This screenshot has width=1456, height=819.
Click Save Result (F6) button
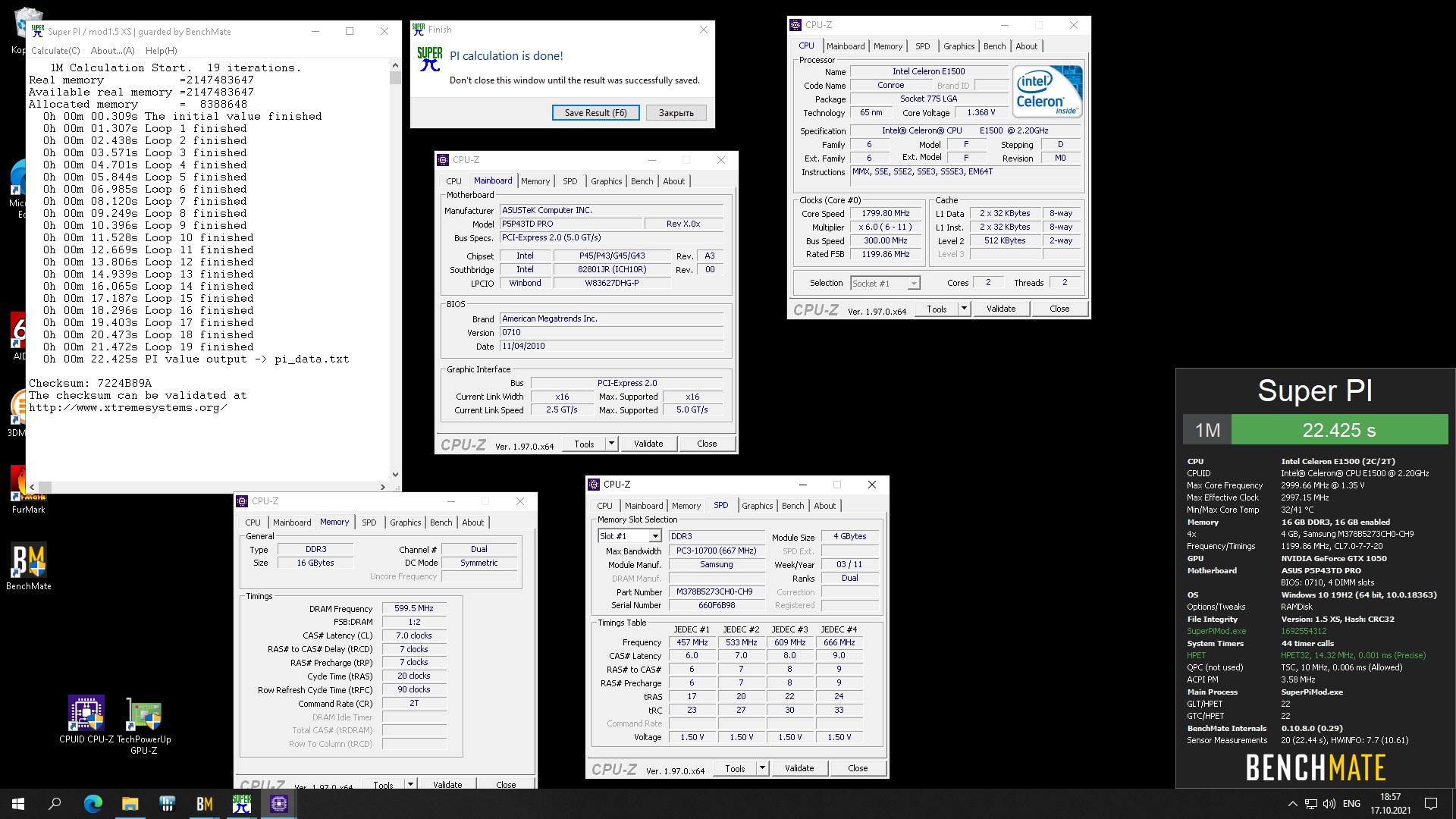point(595,113)
